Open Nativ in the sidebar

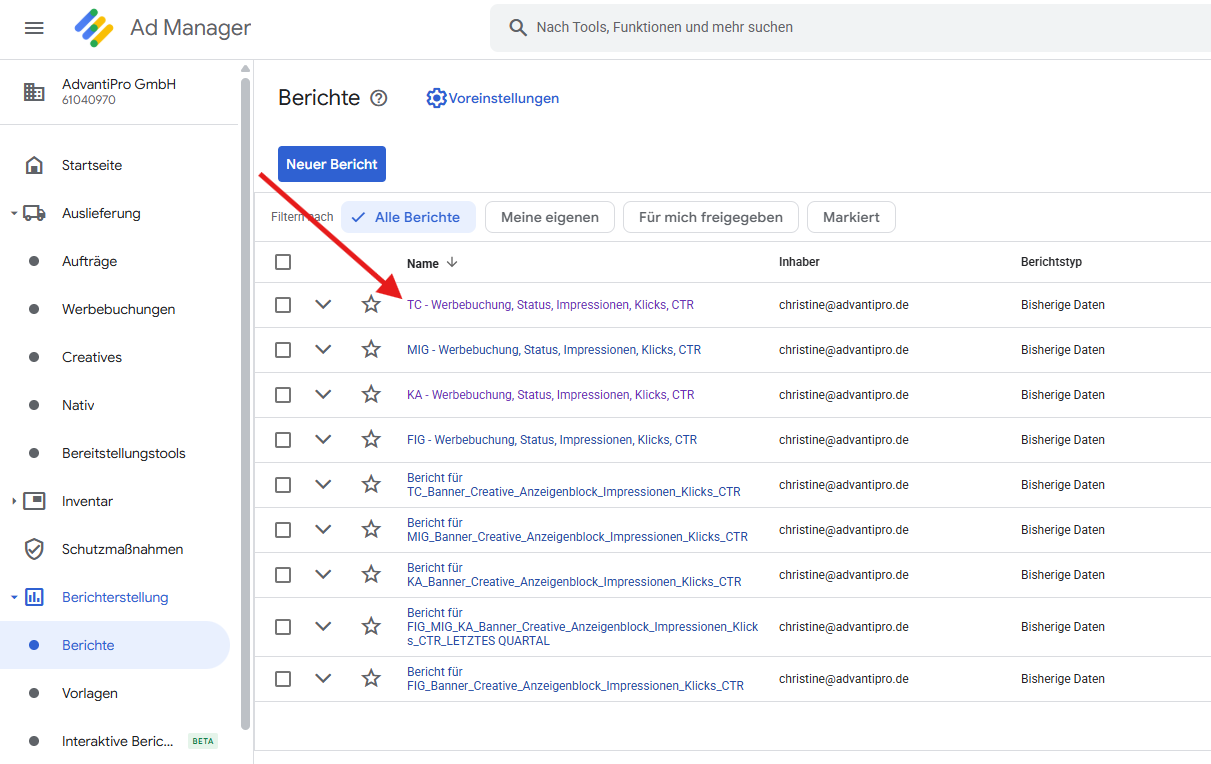[78, 405]
